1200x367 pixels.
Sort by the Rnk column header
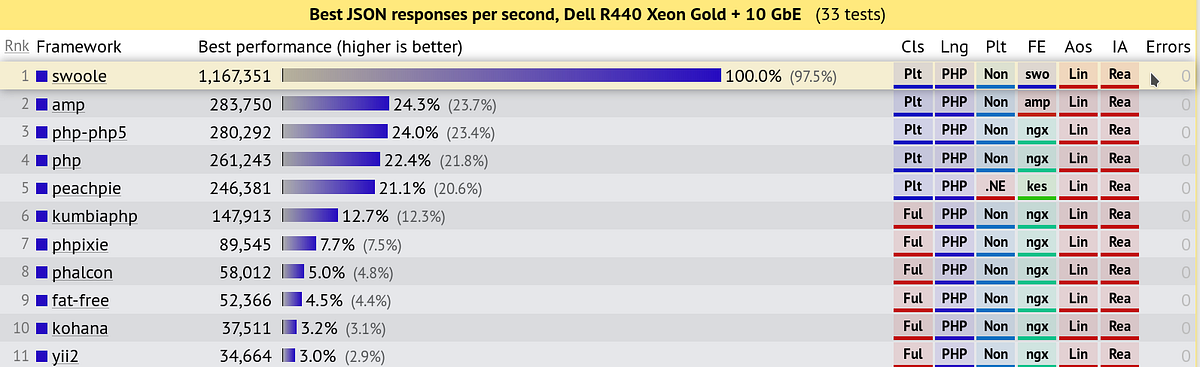click(17, 46)
